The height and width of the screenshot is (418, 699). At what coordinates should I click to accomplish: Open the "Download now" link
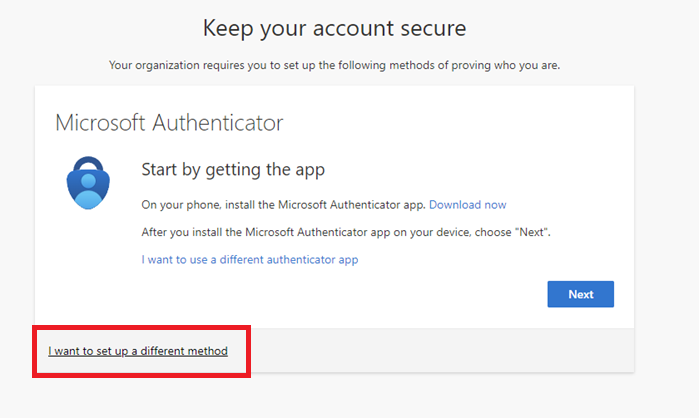tap(467, 205)
